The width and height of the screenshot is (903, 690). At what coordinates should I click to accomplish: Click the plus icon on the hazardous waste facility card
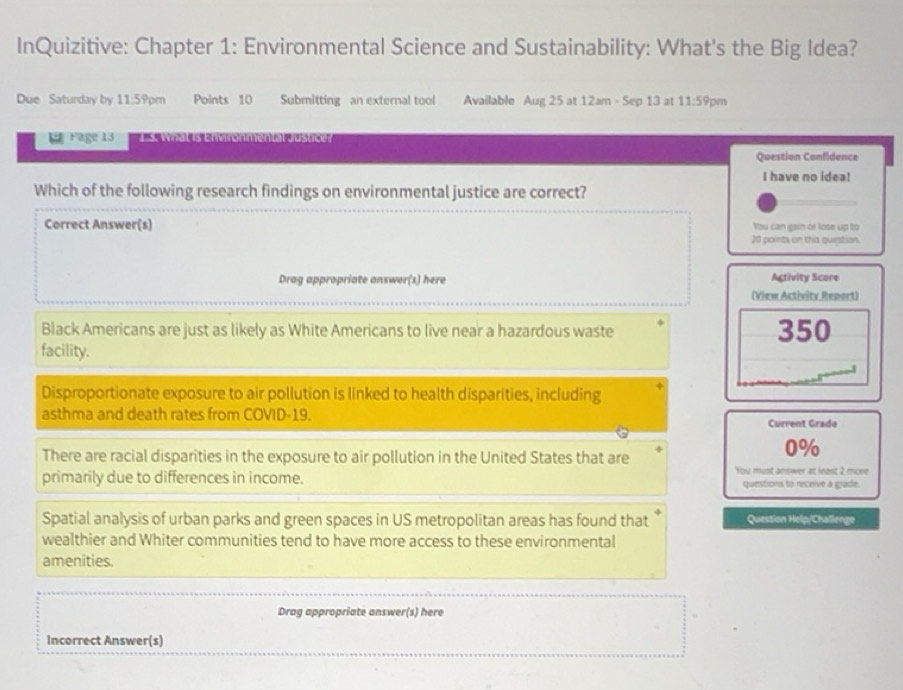(x=659, y=322)
